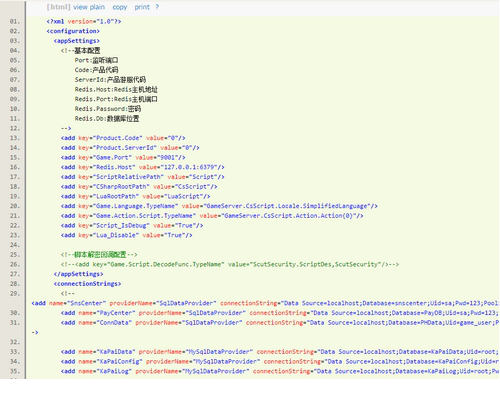The width and height of the screenshot is (500, 394).
Task: Click the 'Redis.Password:' comment line
Action: pyautogui.click(x=108, y=109)
